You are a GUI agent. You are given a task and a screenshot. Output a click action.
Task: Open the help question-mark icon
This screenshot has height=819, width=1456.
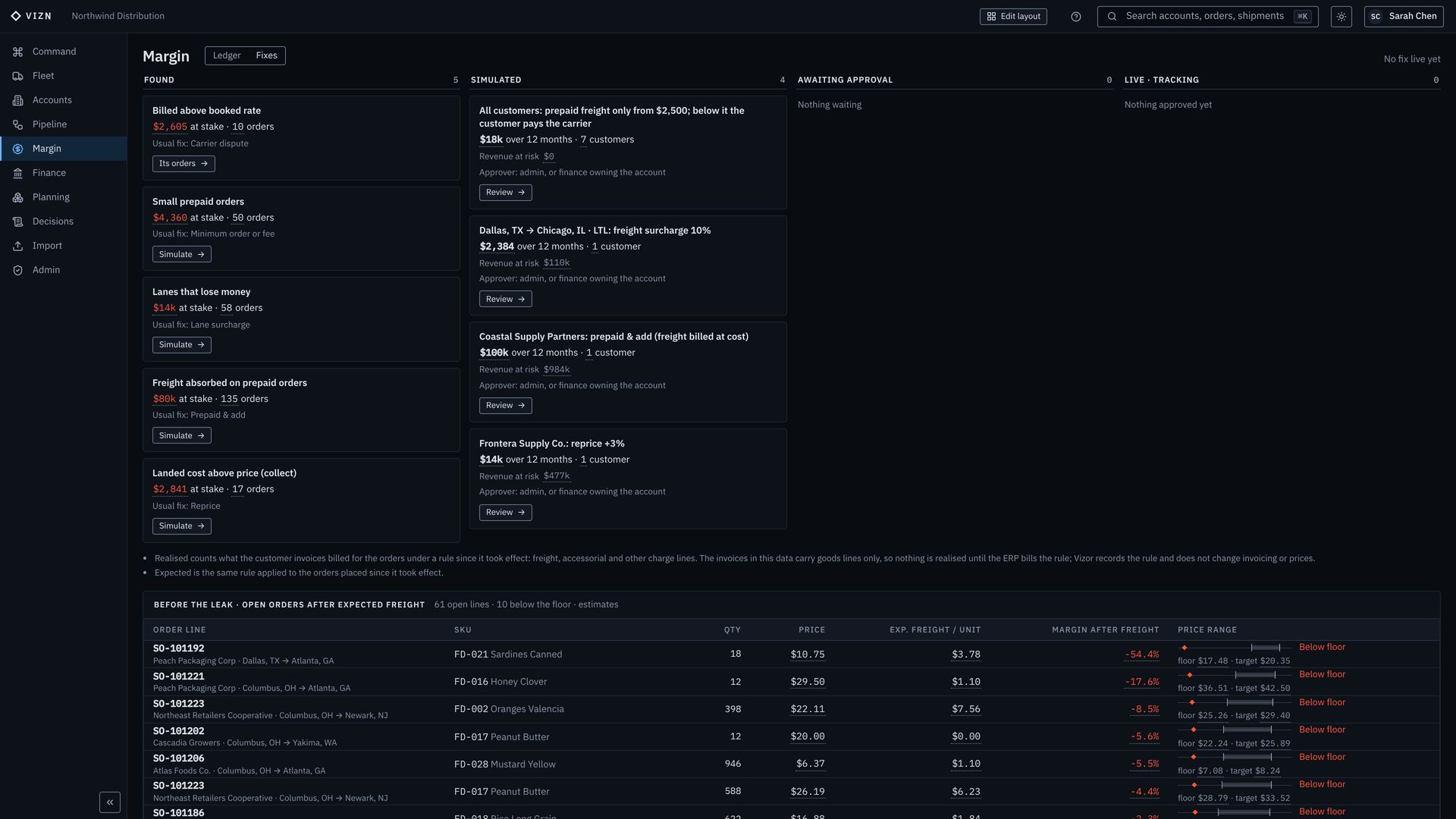pyautogui.click(x=1075, y=17)
